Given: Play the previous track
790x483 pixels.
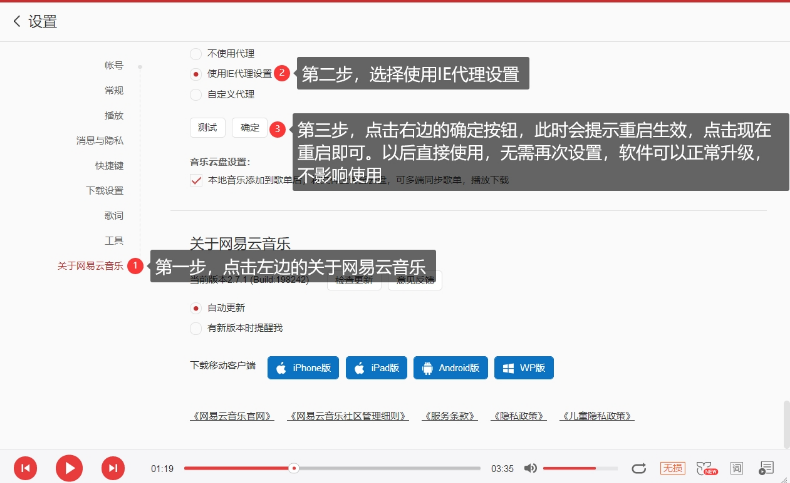Looking at the screenshot, I should (25, 468).
